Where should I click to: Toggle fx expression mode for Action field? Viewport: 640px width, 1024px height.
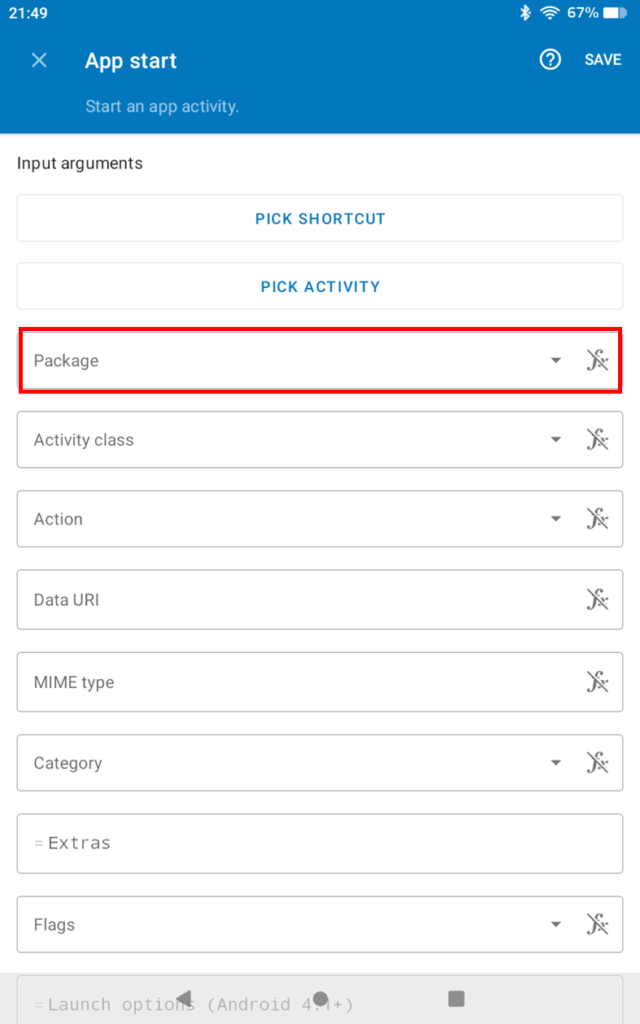click(x=597, y=519)
